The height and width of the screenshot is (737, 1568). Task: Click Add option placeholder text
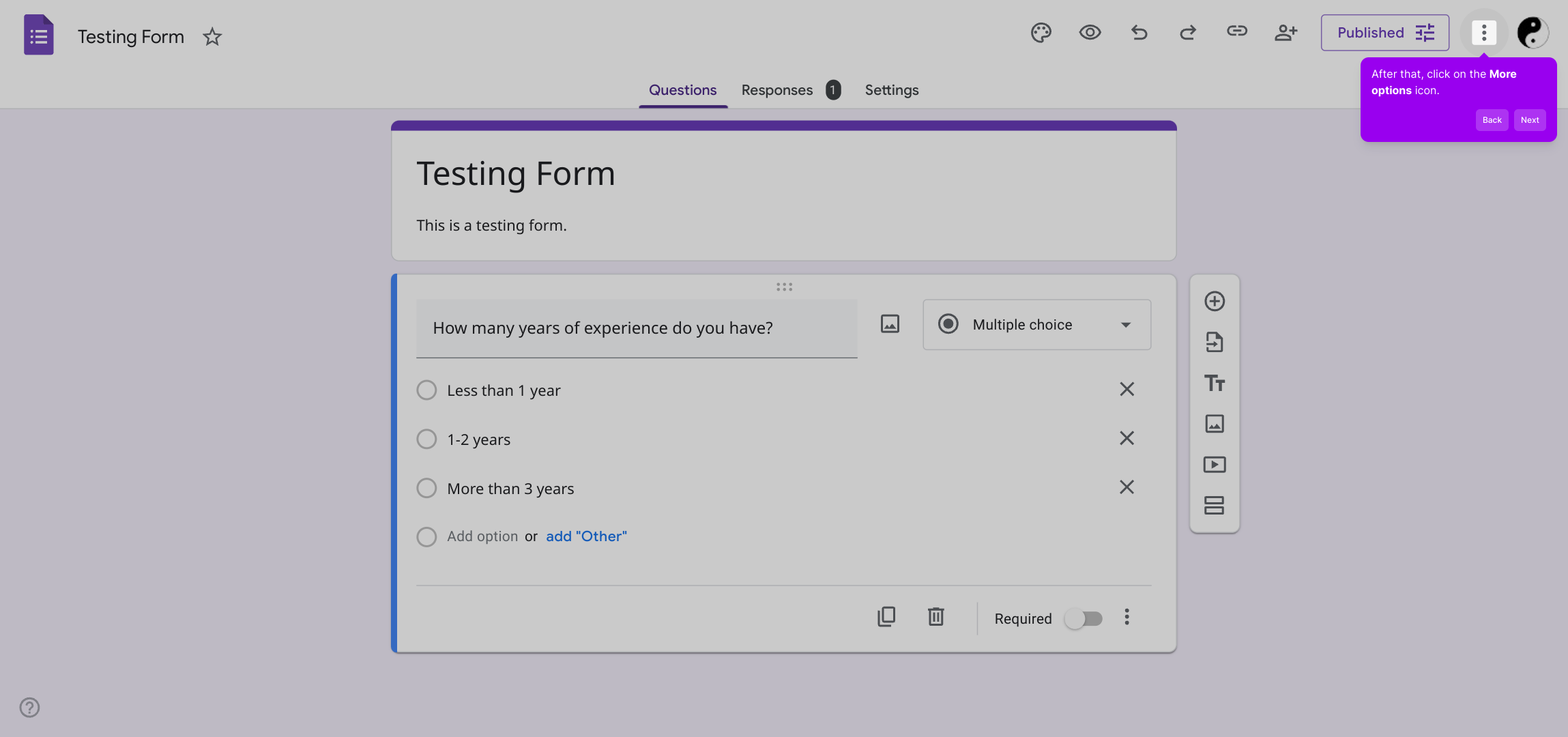tap(482, 536)
